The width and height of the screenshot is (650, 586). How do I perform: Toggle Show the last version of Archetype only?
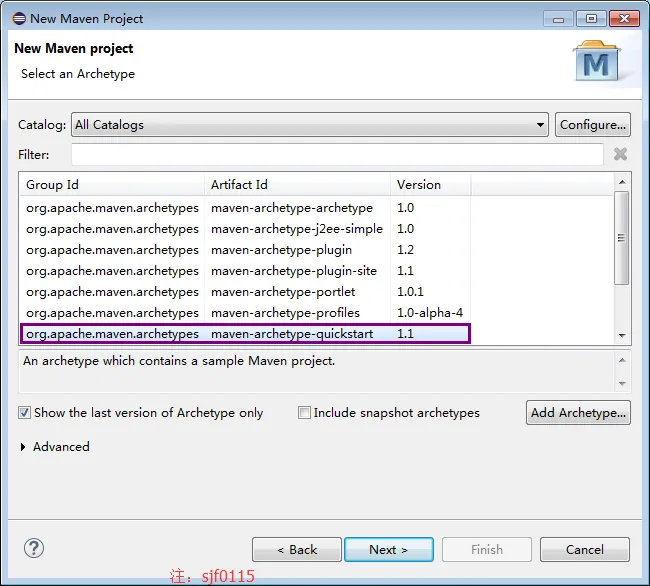pos(24,413)
